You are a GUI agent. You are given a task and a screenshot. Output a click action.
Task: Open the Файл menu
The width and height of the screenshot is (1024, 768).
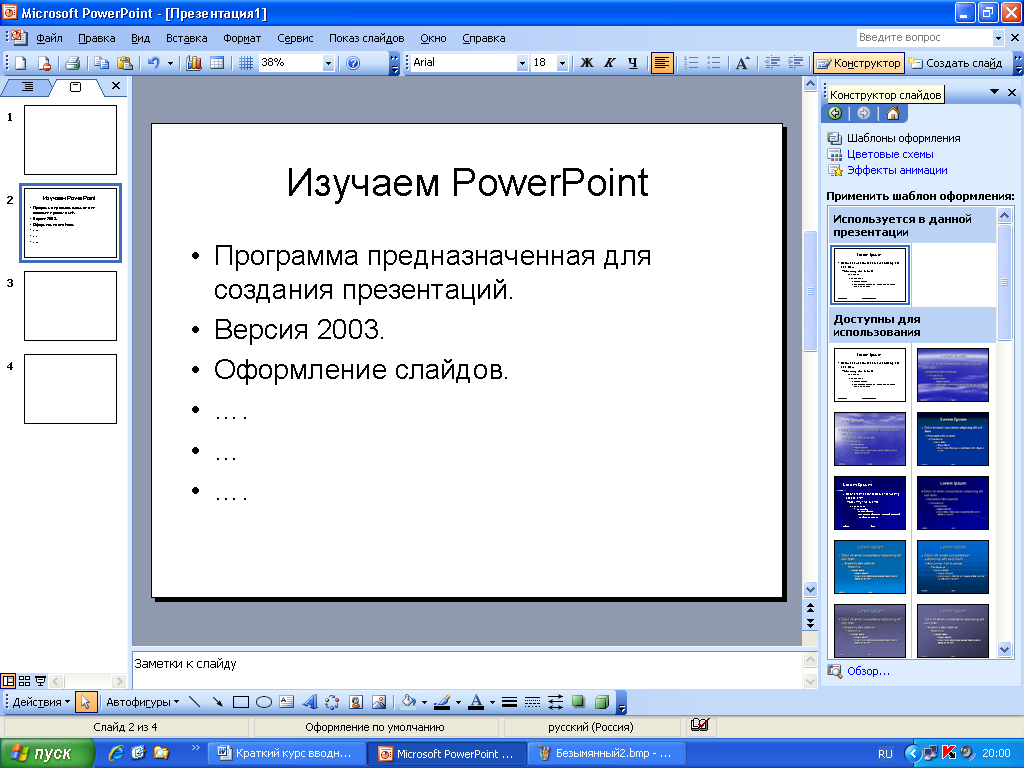click(x=49, y=38)
